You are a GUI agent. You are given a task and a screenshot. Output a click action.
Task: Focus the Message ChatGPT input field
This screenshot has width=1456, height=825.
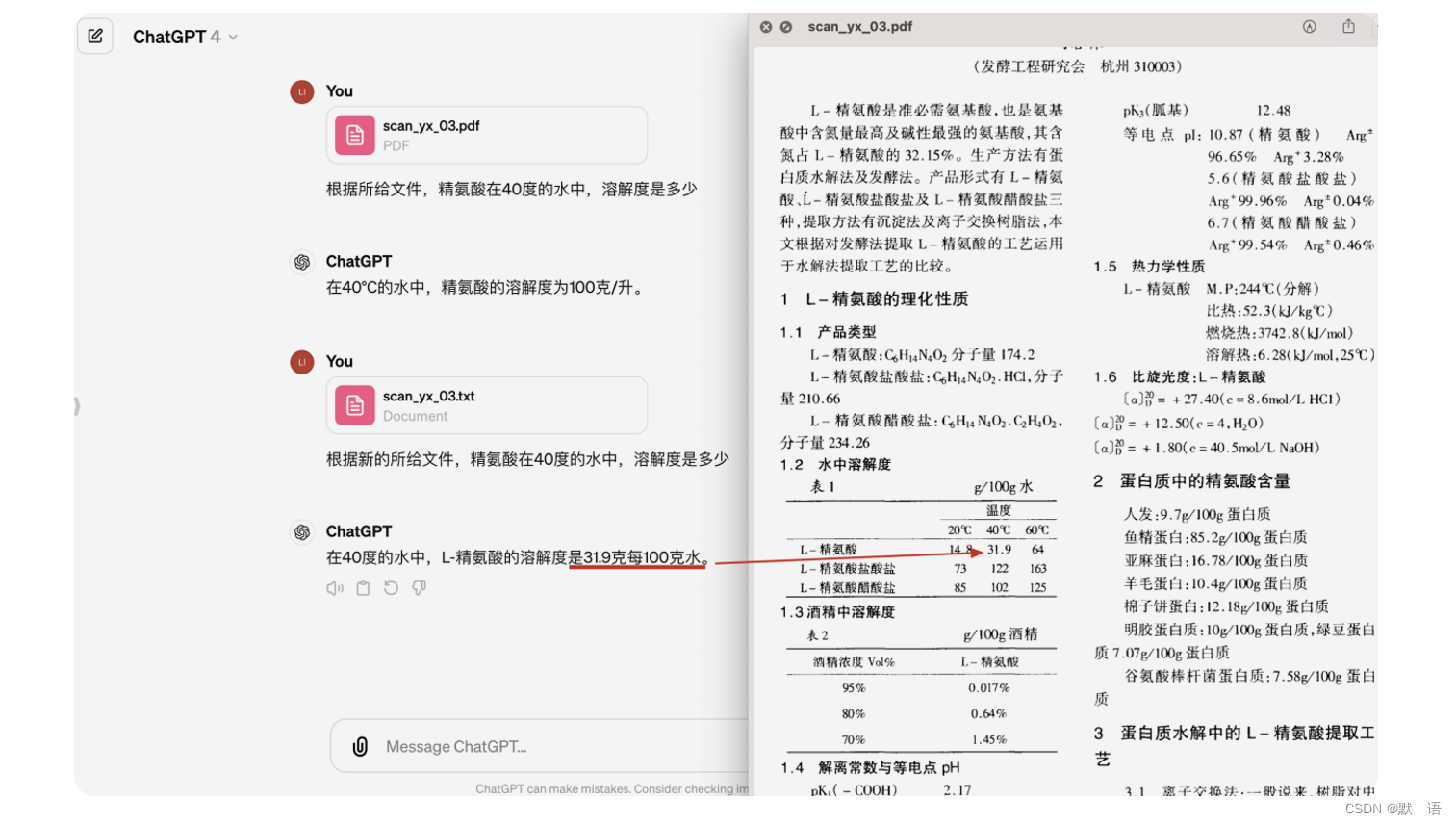pyautogui.click(x=540, y=746)
